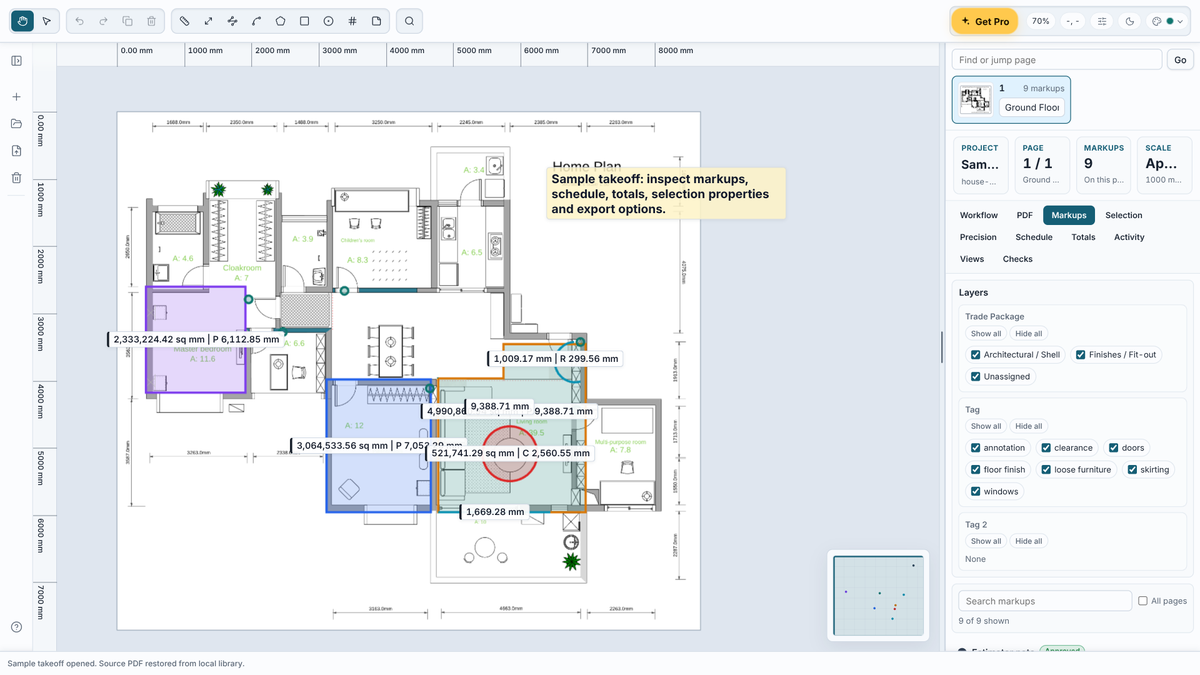Viewport: 1200px width, 675px height.
Task: Select the ruler scale tool
Action: point(185,21)
